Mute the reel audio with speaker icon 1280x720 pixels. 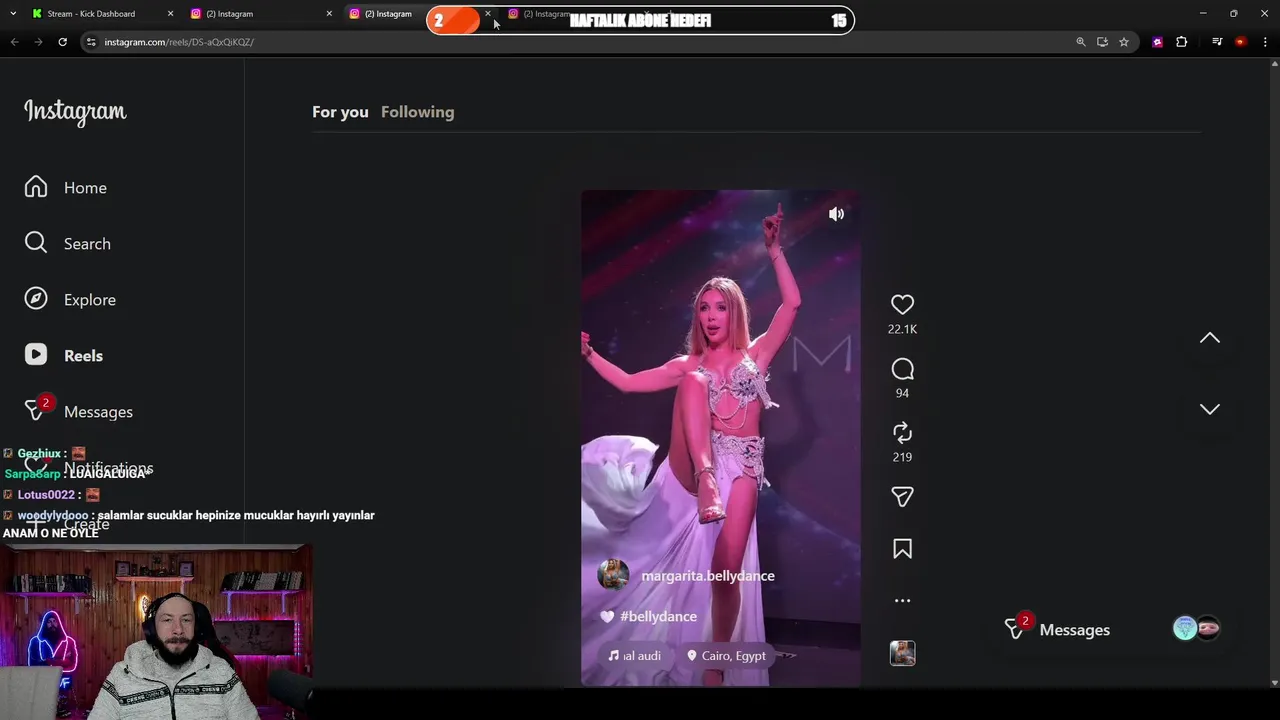click(x=836, y=214)
